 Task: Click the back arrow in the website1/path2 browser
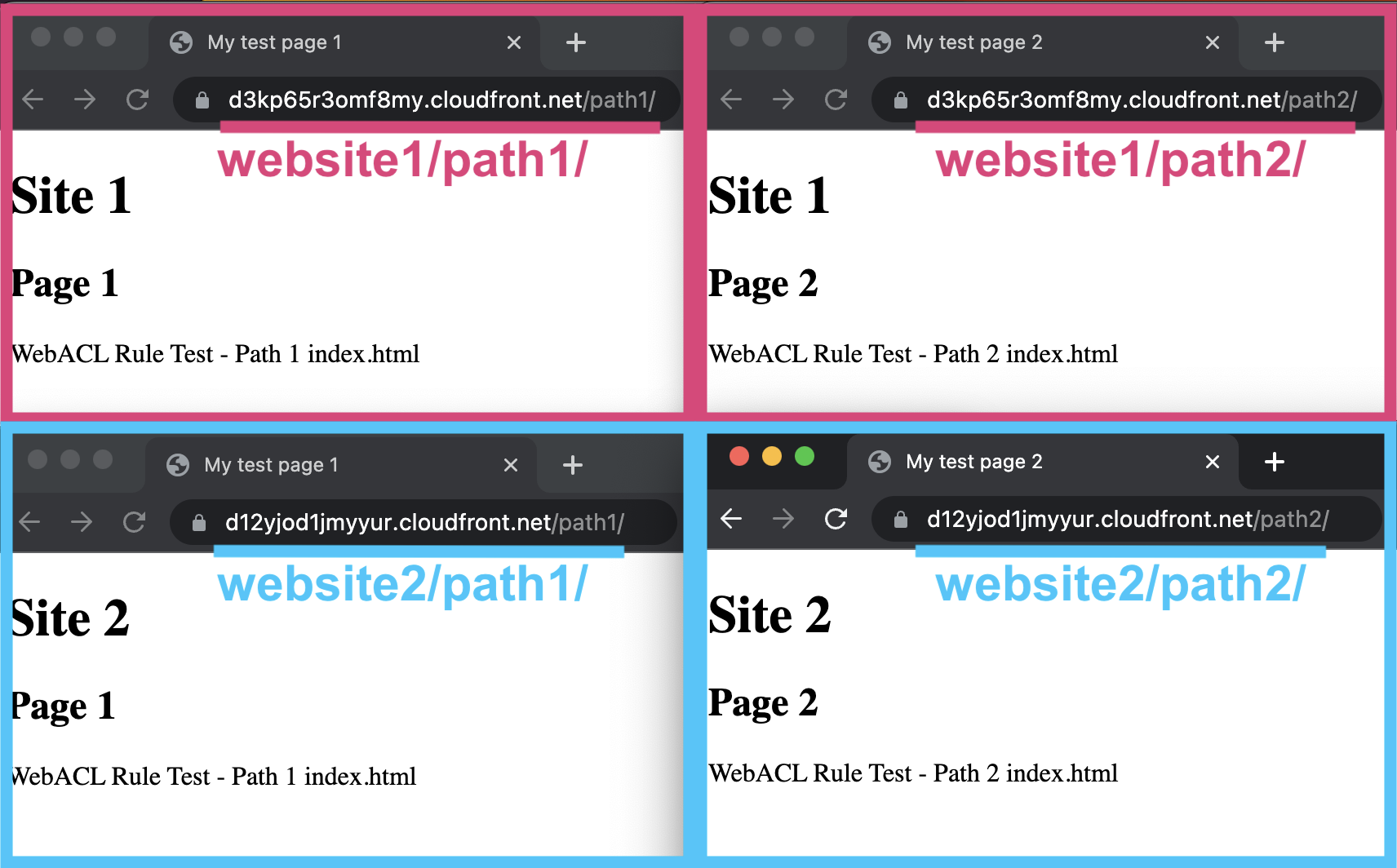[x=730, y=99]
